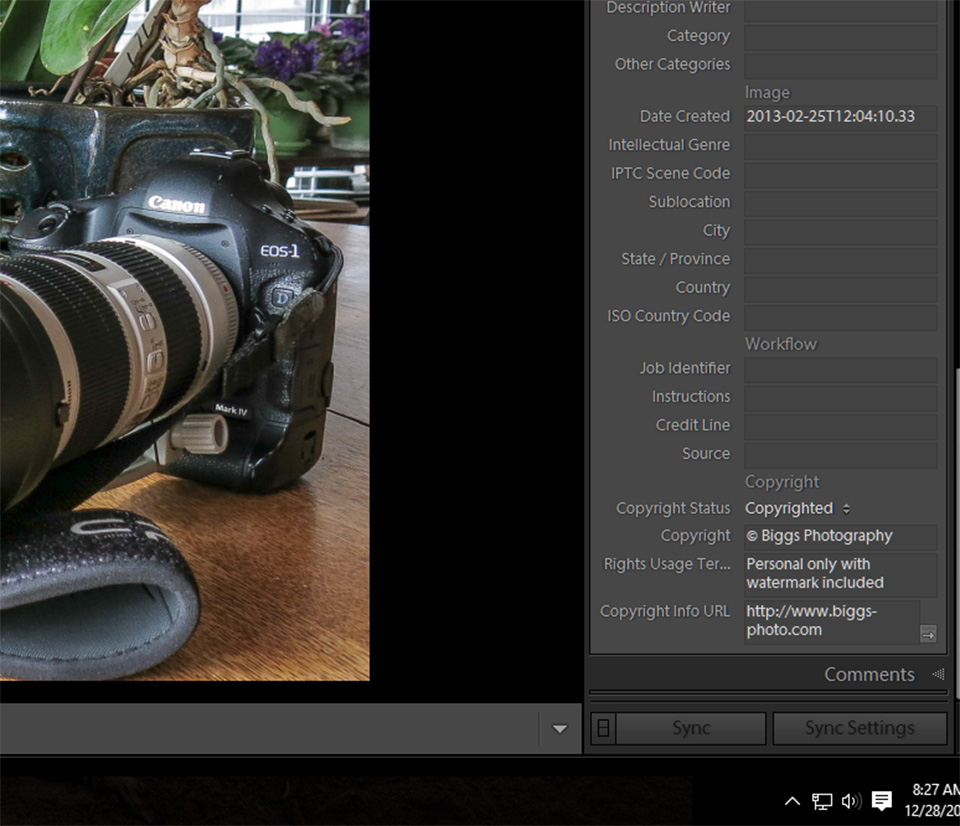Click the Date Created field
The width and height of the screenshot is (960, 826).
click(x=840, y=117)
